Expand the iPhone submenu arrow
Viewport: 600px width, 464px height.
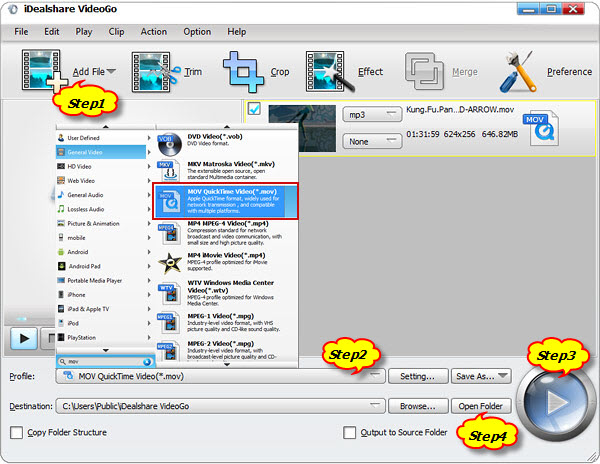point(149,295)
